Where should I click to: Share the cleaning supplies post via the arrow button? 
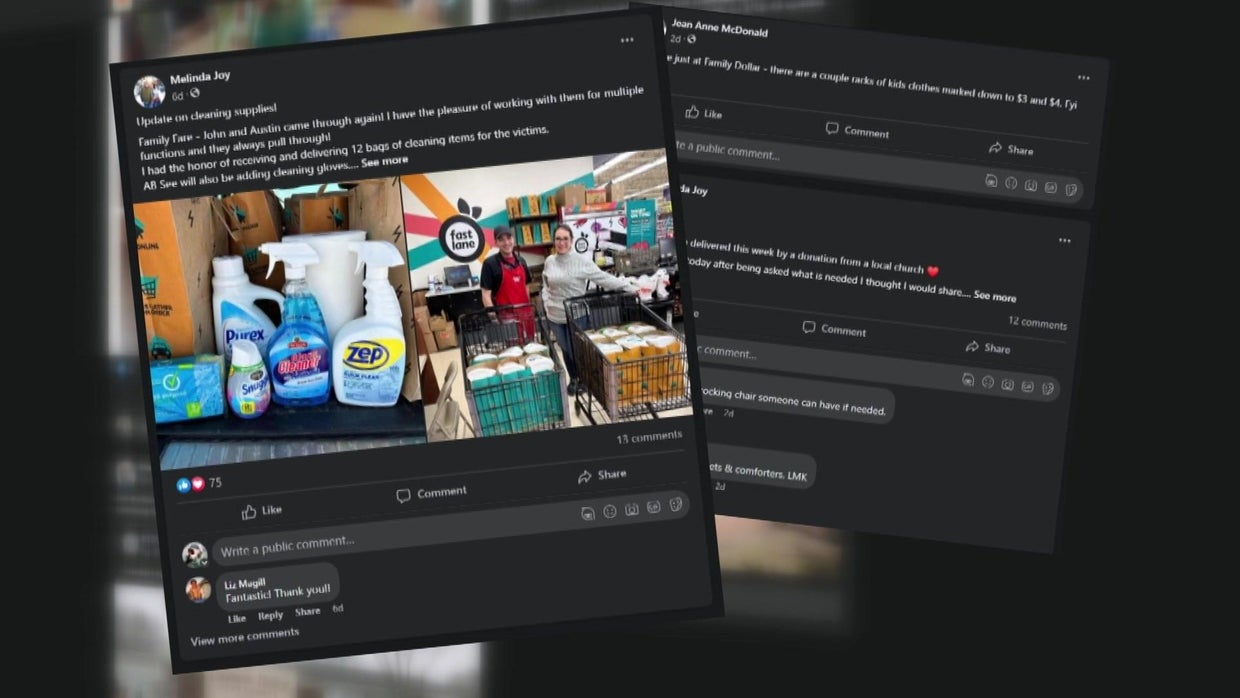(602, 475)
